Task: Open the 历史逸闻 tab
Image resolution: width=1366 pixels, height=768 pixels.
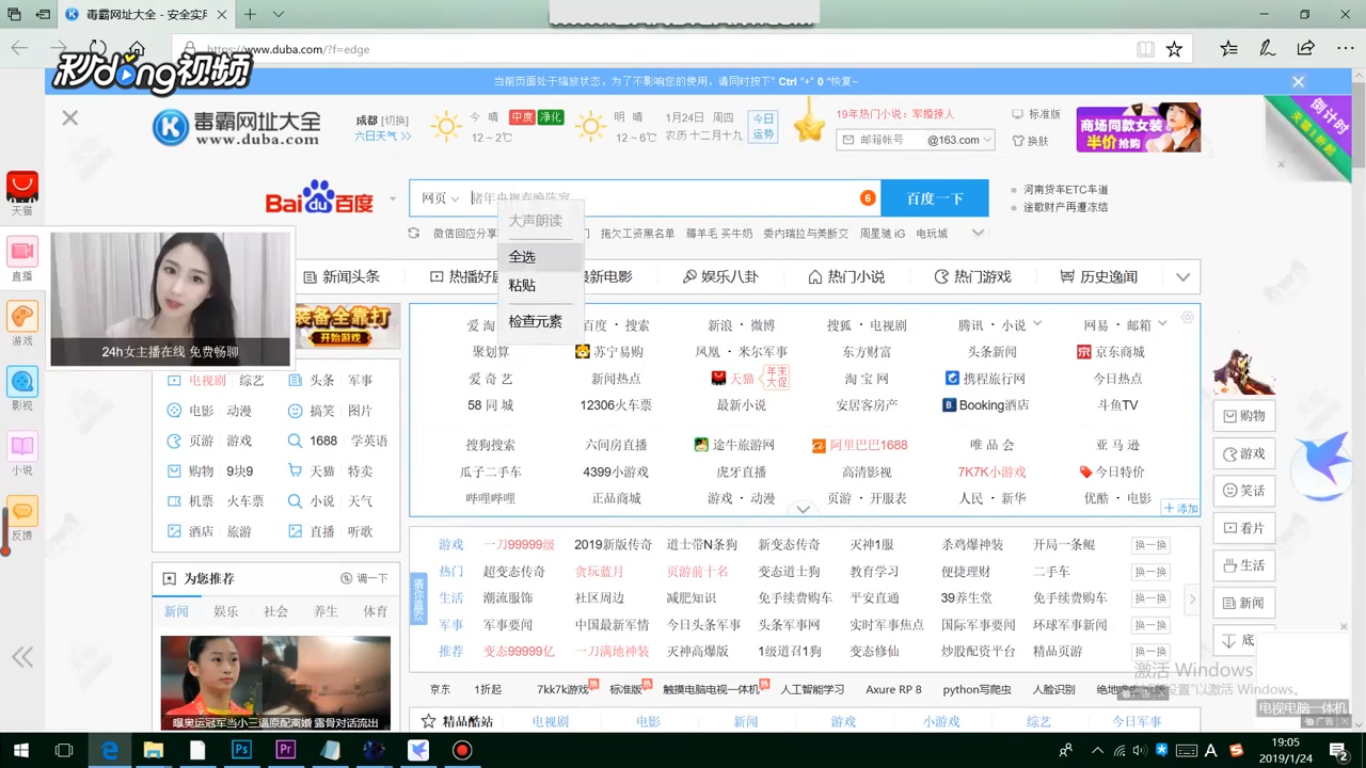Action: coord(1099,277)
